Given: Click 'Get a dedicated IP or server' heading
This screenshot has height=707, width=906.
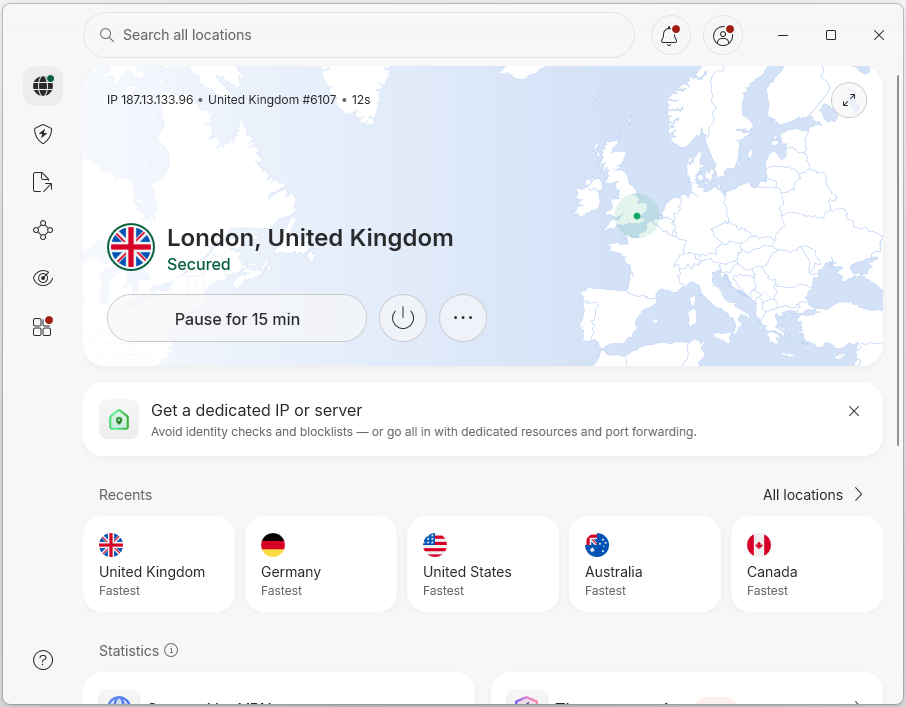Looking at the screenshot, I should pos(257,411).
